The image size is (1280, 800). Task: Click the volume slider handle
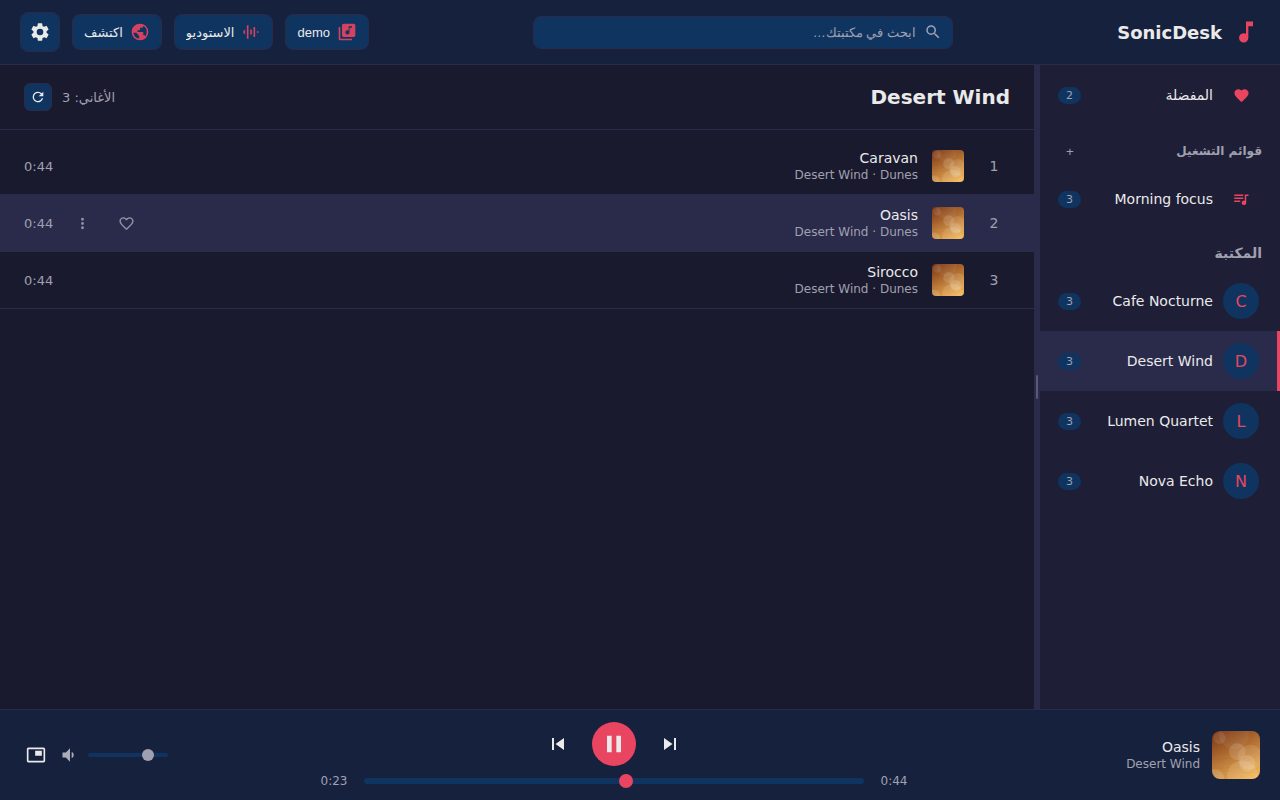148,755
